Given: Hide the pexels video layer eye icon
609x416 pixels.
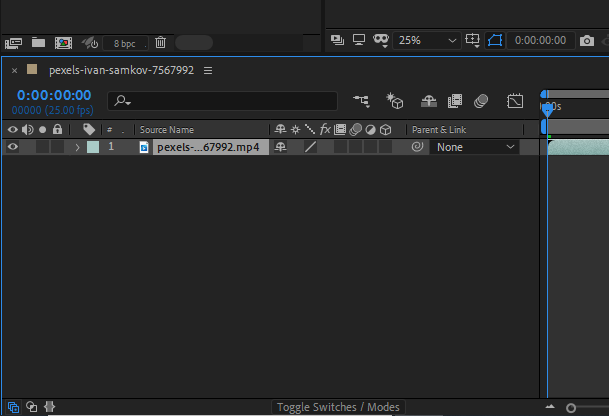Looking at the screenshot, I should coord(13,147).
